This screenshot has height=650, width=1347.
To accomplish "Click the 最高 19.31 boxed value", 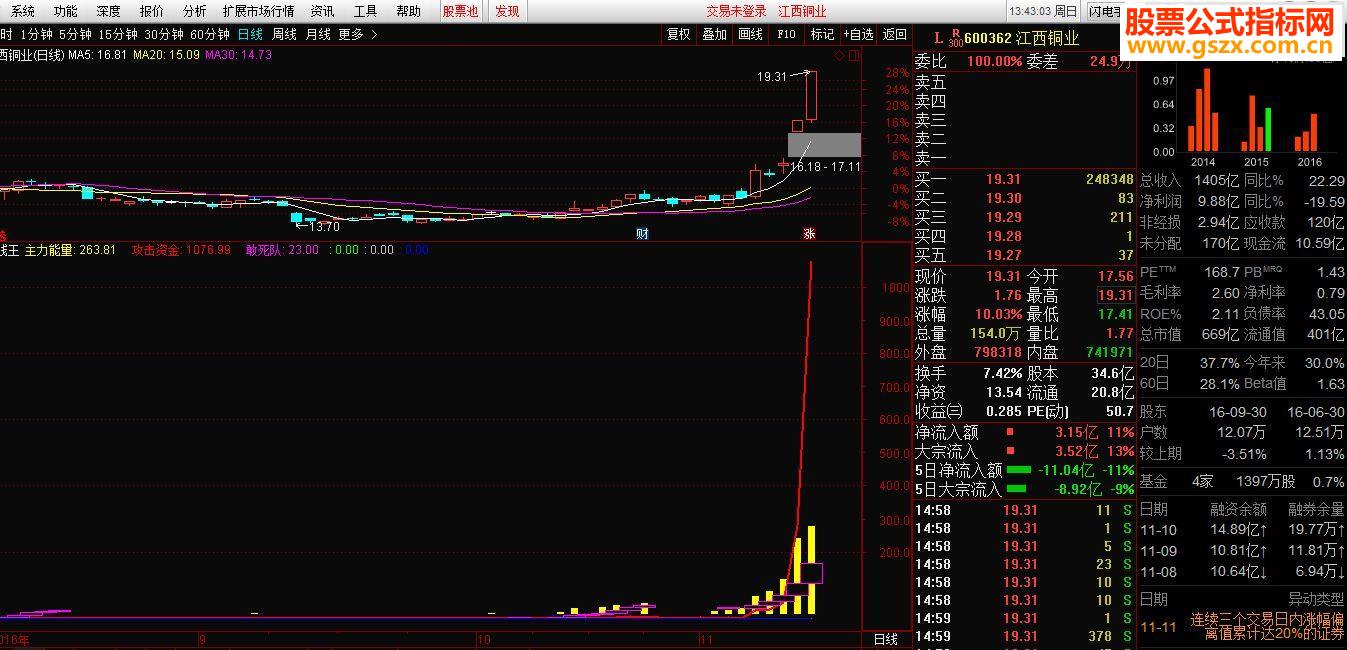I will (x=1115, y=295).
